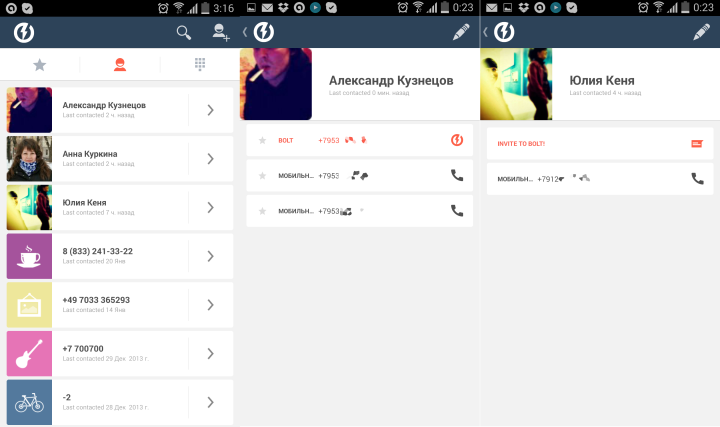Call Юлия Кеня's +7912 mobile number
720x427 pixels.
tap(698, 179)
